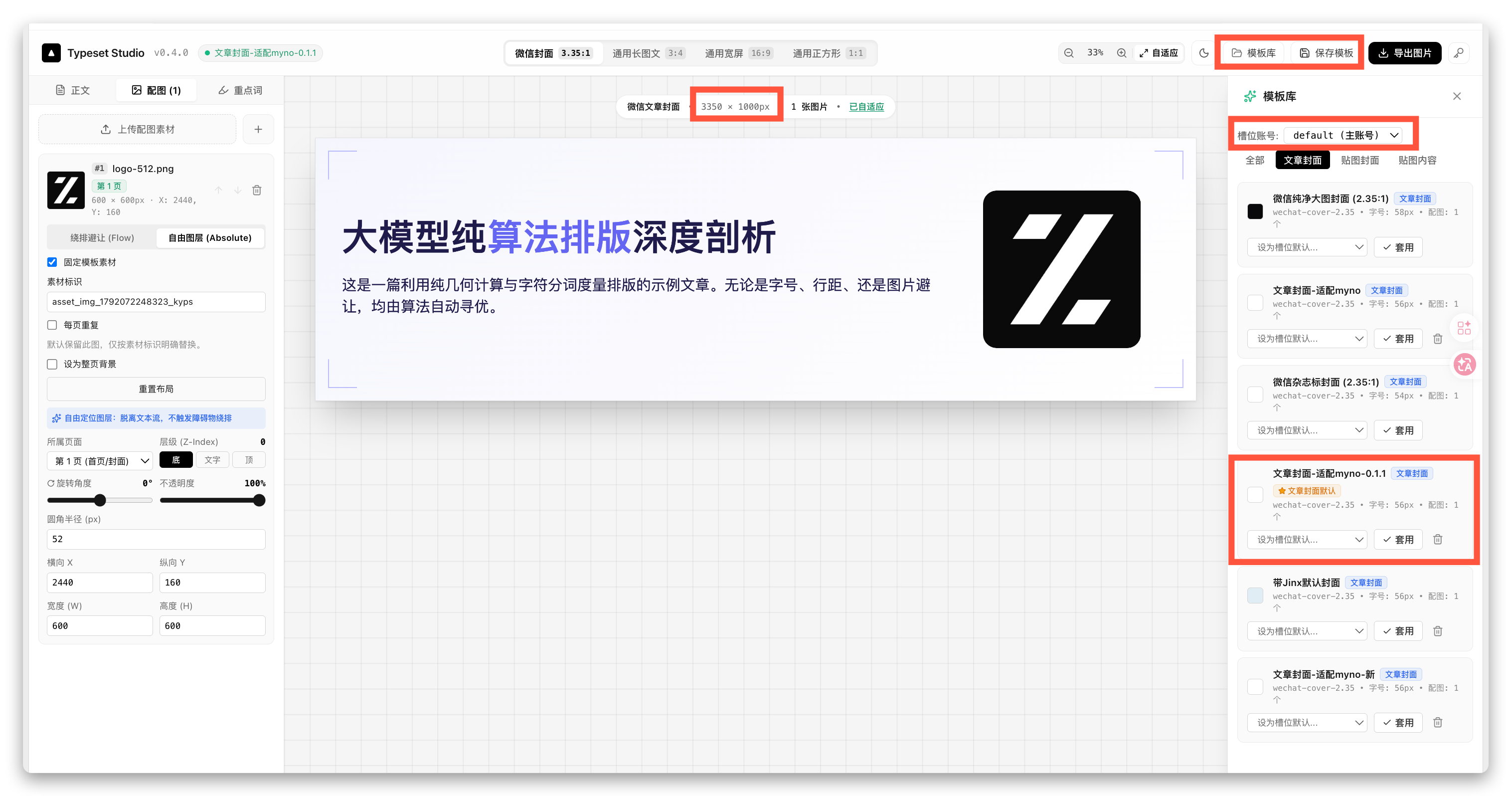
Task: Click the Typeset Studio logo icon
Action: tap(51, 53)
